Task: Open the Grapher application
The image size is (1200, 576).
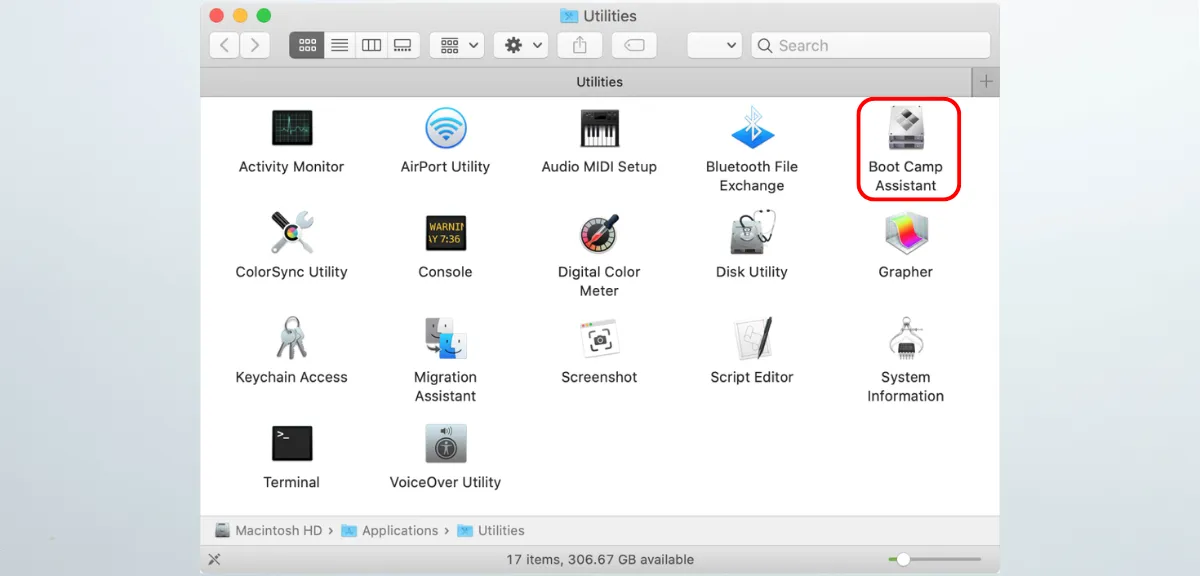Action: click(x=905, y=234)
